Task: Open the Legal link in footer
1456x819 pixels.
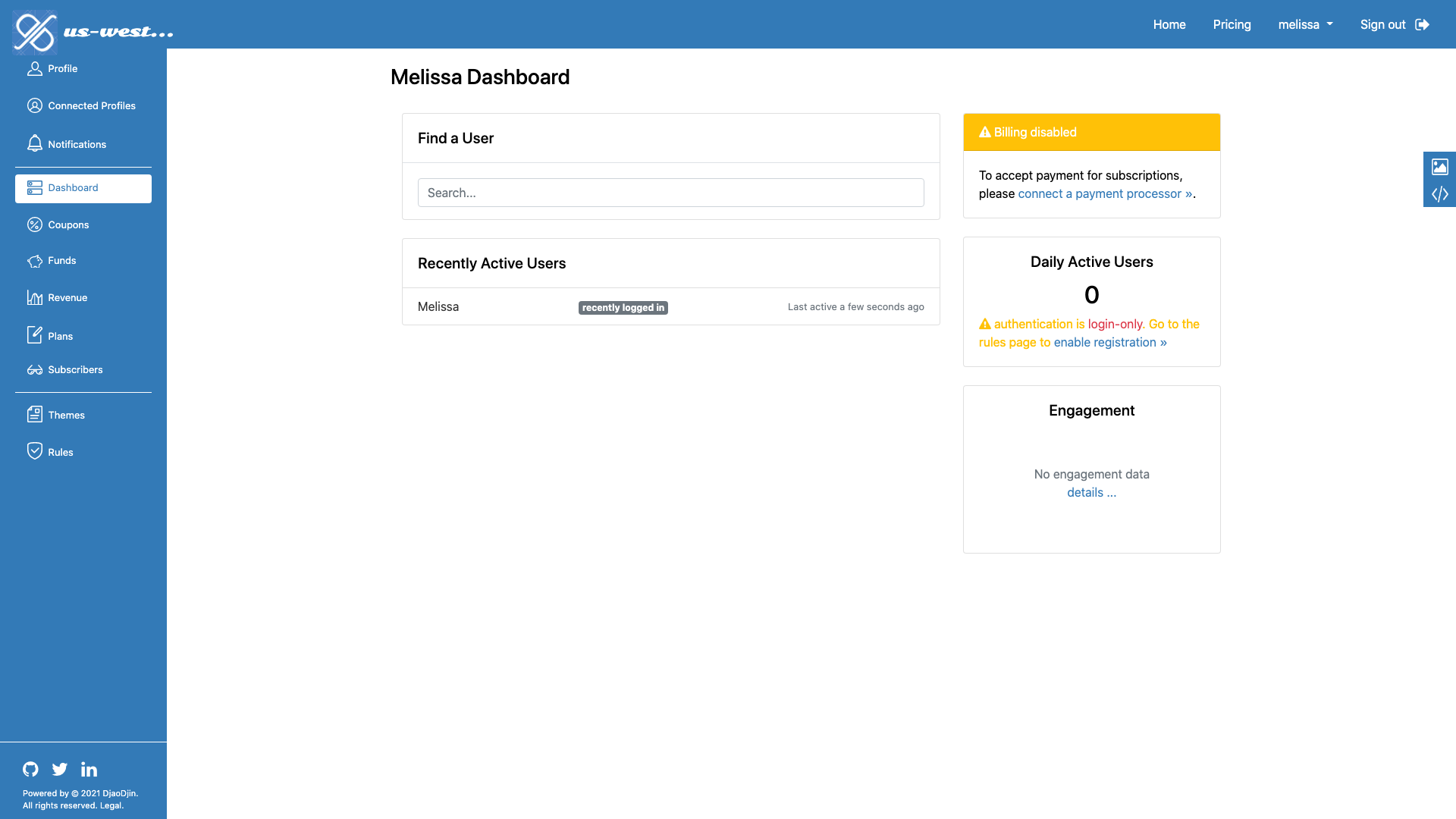Action: click(111, 806)
